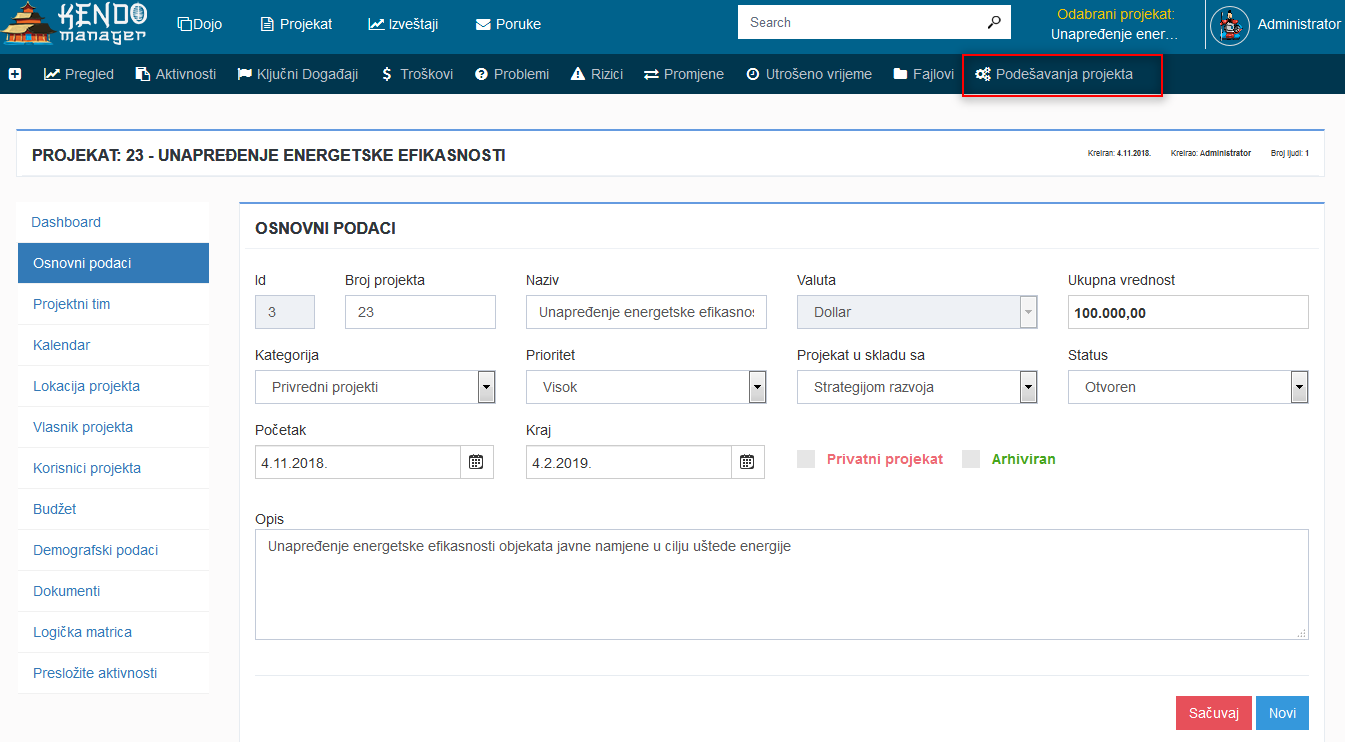
Task: Open the Kraj calendar picker icon
Action: point(747,462)
